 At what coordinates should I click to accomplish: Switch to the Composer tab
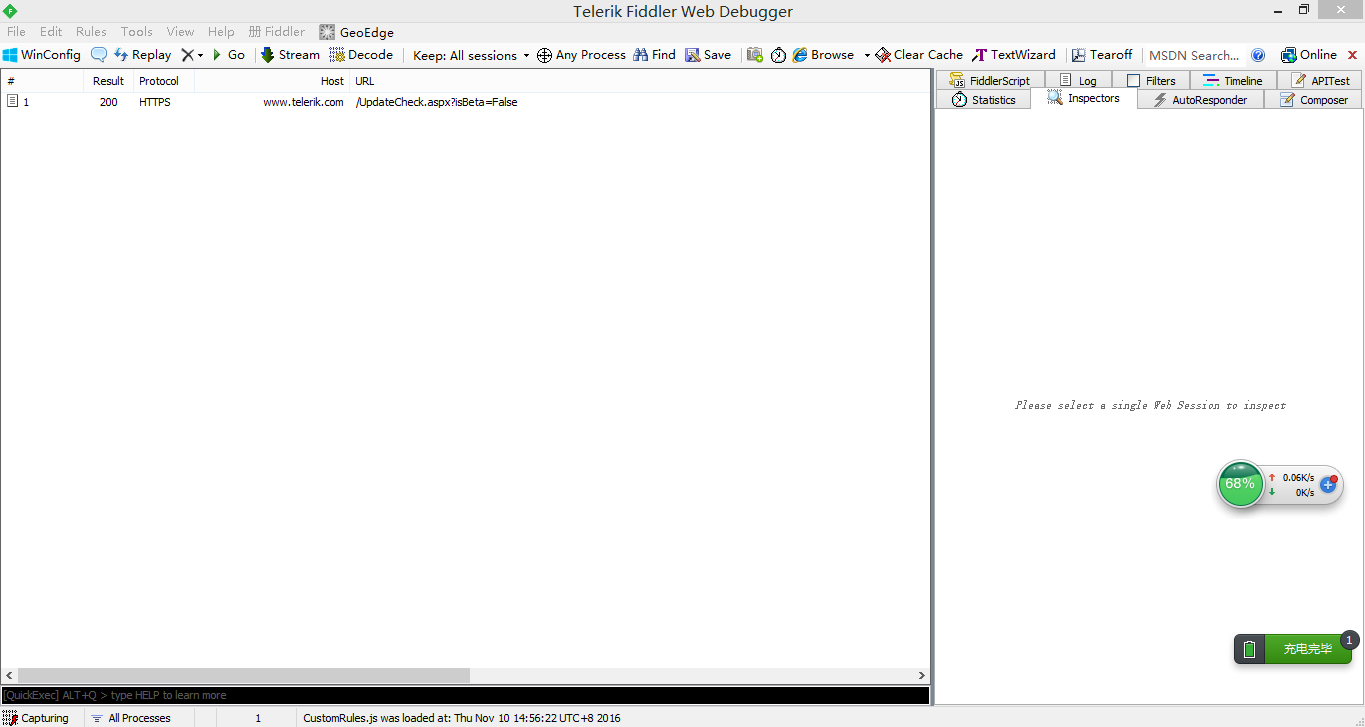(x=1313, y=100)
